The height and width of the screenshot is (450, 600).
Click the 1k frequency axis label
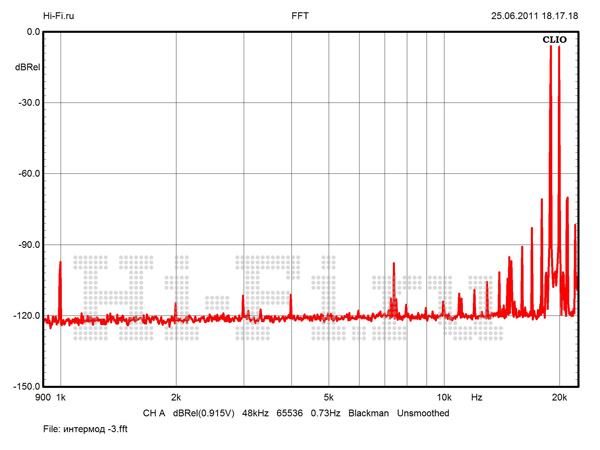coord(60,397)
